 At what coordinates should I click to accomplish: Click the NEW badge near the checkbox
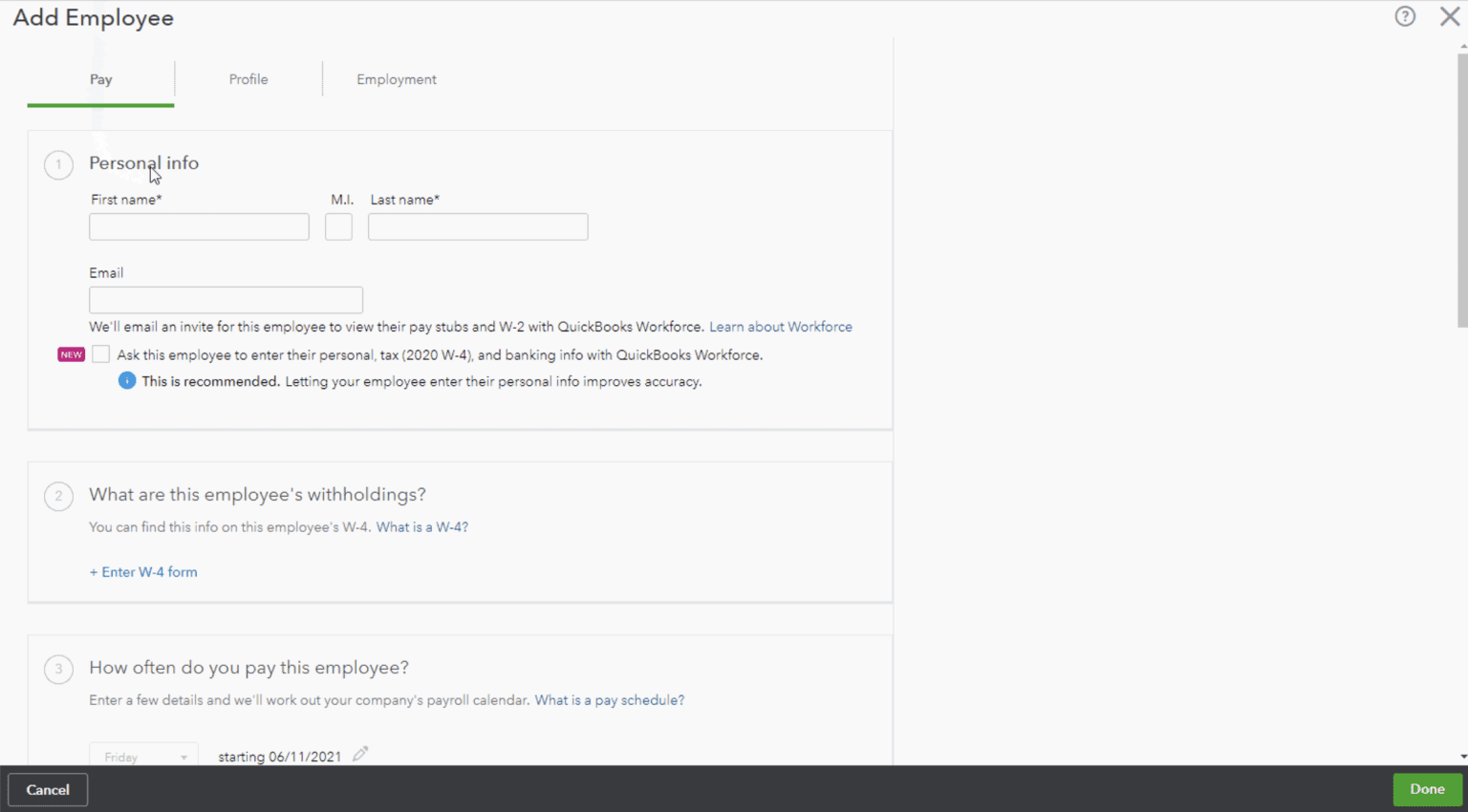(x=71, y=354)
